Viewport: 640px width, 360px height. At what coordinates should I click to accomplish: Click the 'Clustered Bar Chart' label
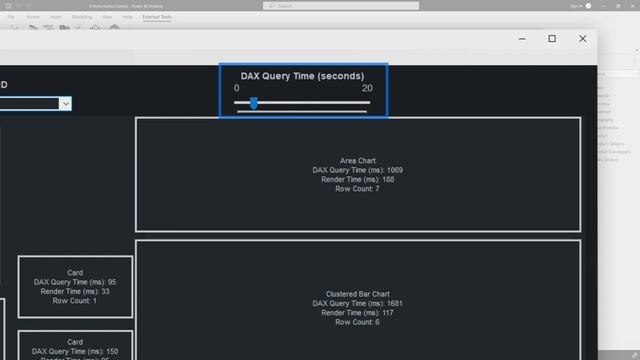click(x=358, y=294)
